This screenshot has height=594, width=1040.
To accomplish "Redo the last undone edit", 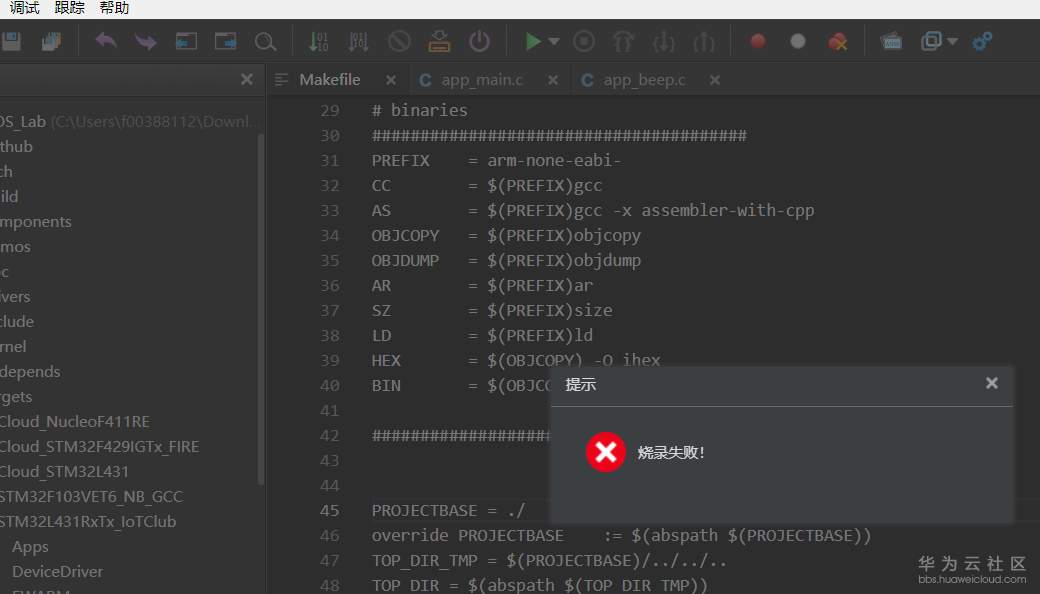I will point(146,41).
